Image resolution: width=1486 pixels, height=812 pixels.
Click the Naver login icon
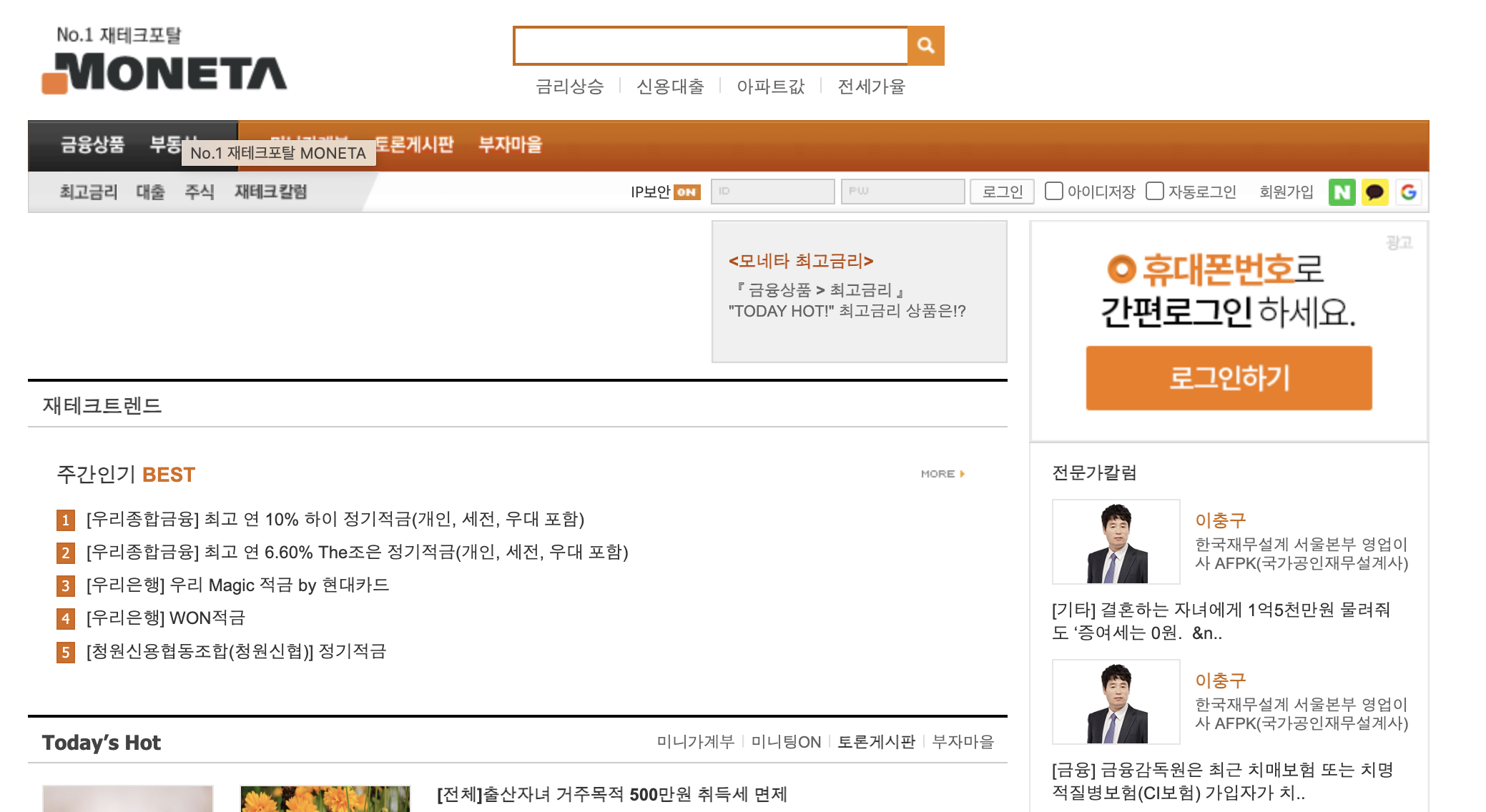pos(1342,192)
